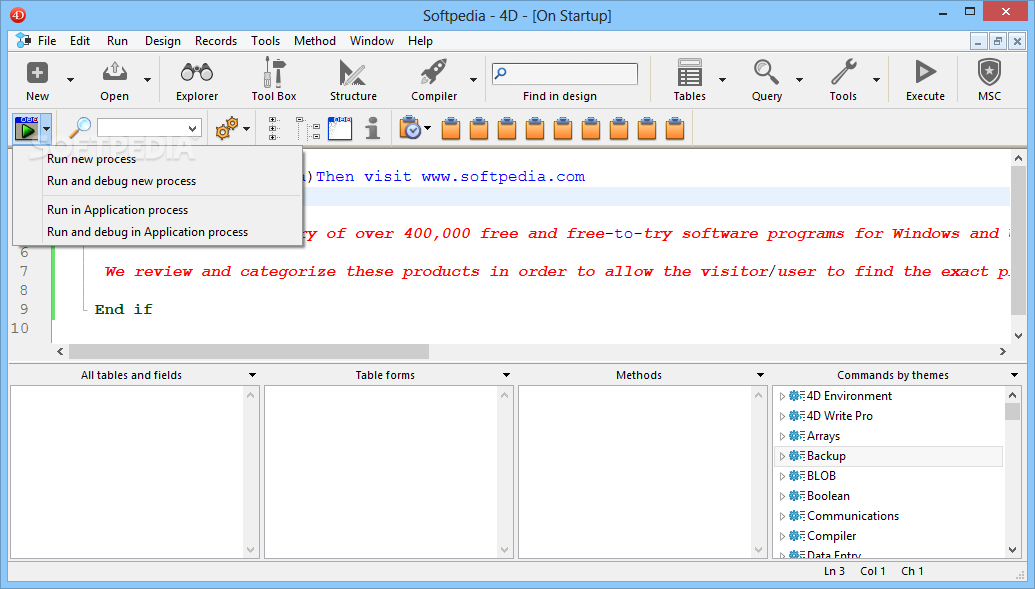Choose Run in Application process
The image size is (1035, 589).
117,210
